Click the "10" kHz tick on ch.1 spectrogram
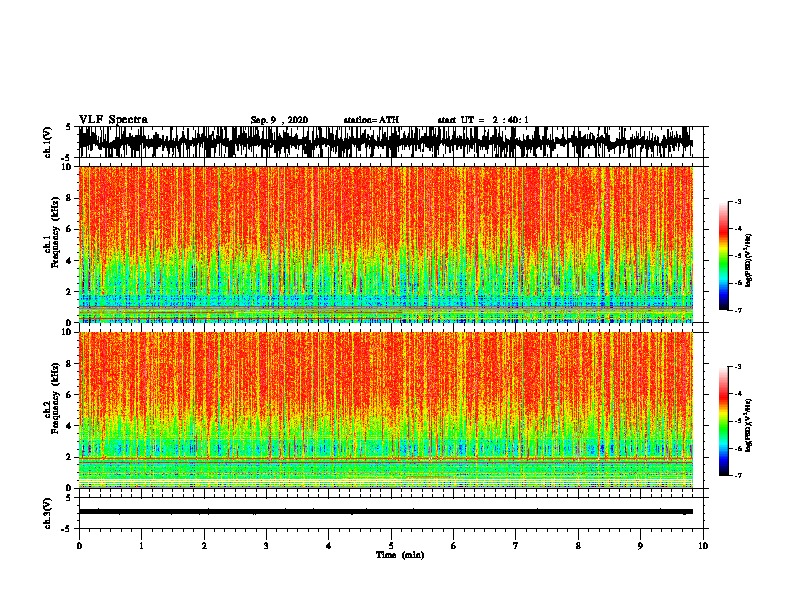The width and height of the screenshot is (792, 612). coord(67,167)
